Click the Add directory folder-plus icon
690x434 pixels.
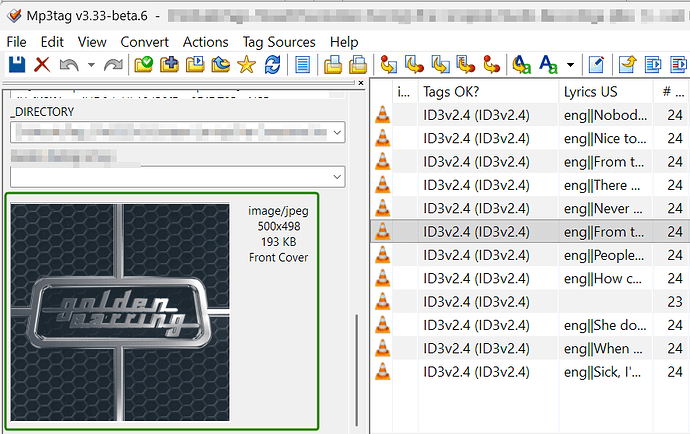point(169,65)
